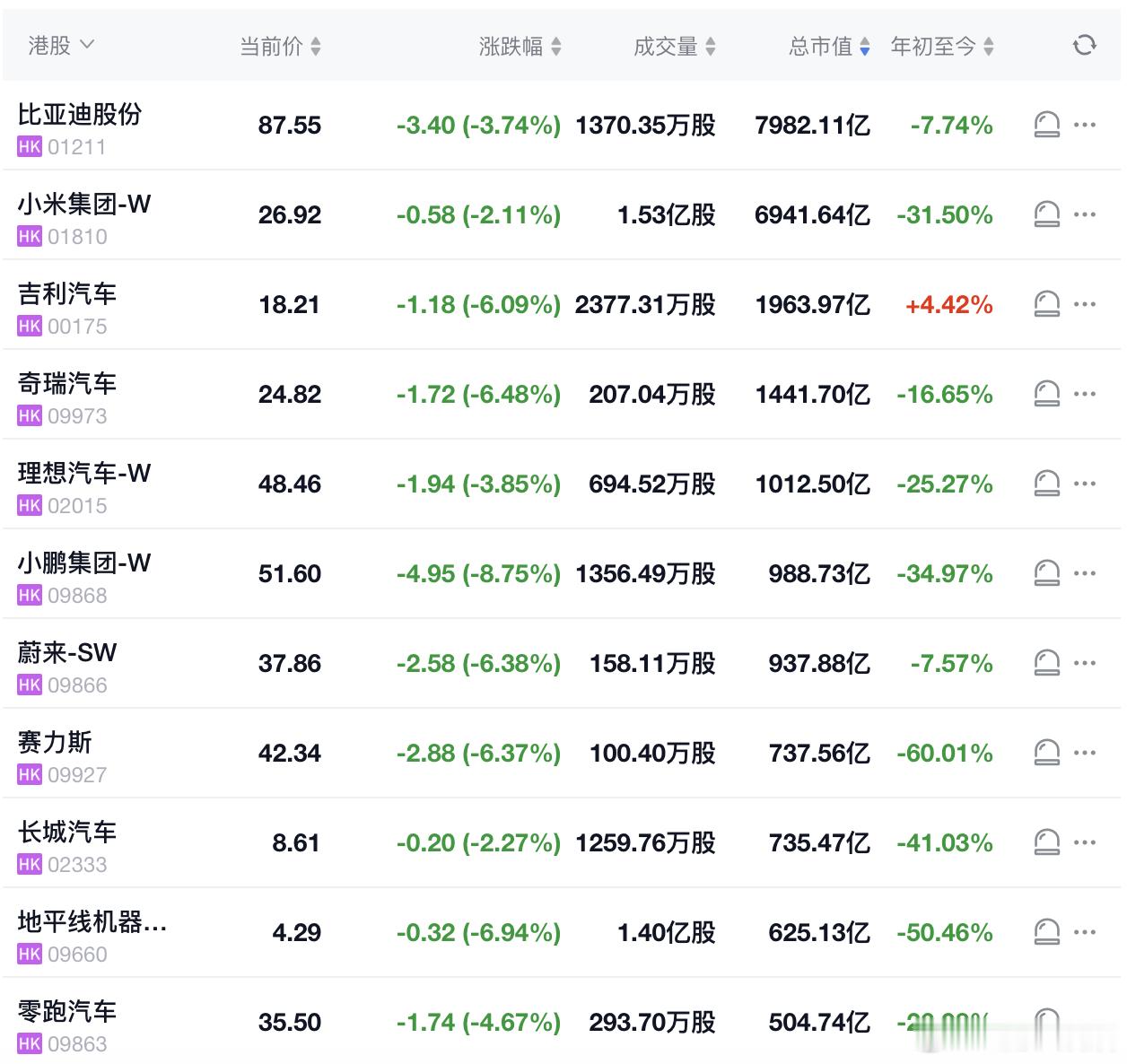Set alert bell for 比亚迪股份
1127x1064 pixels.
(x=1046, y=125)
